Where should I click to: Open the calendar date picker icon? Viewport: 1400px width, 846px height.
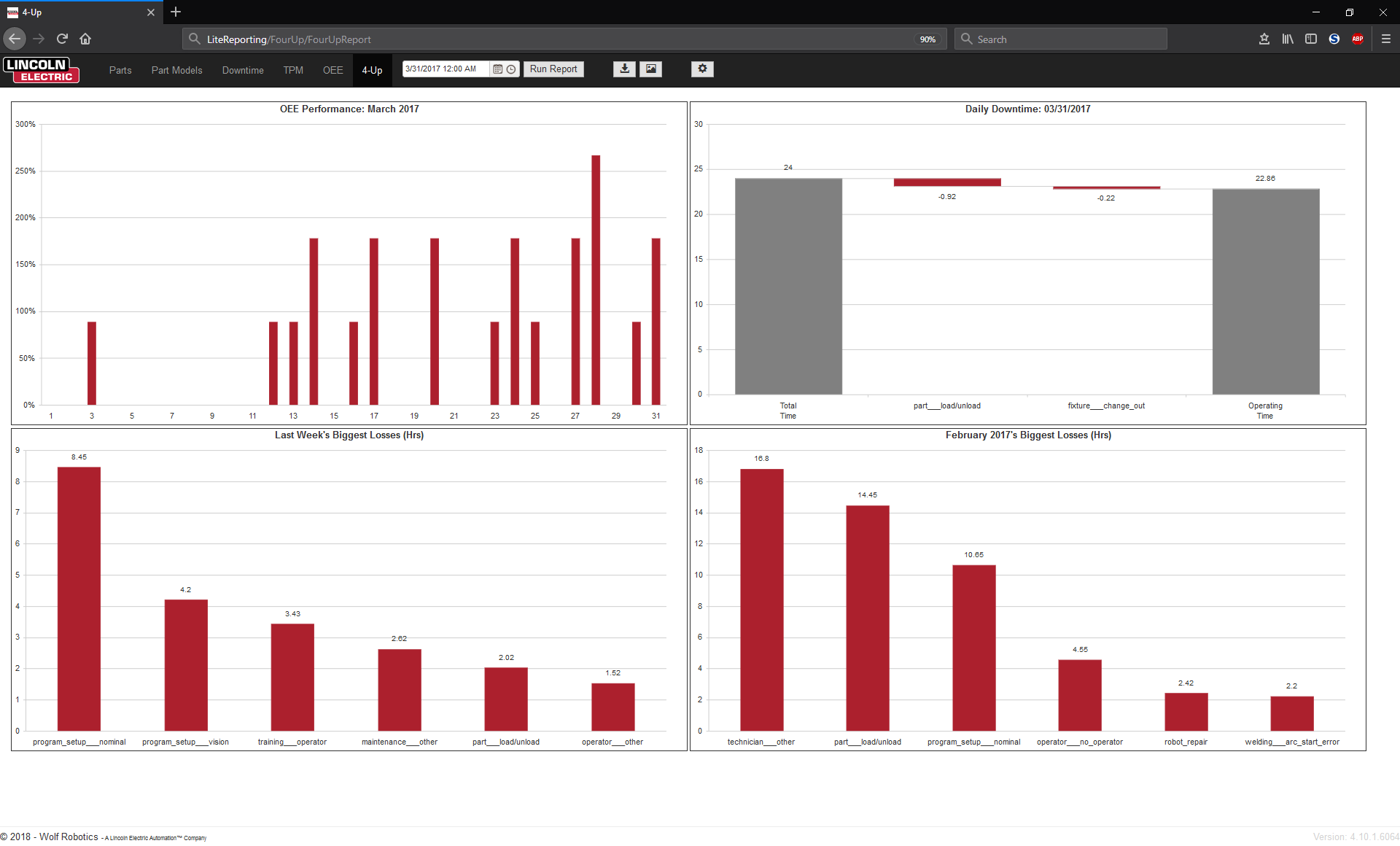point(498,69)
